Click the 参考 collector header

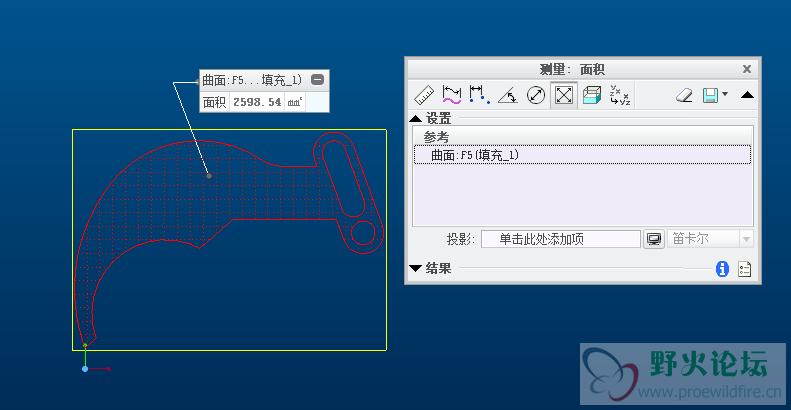[436, 137]
